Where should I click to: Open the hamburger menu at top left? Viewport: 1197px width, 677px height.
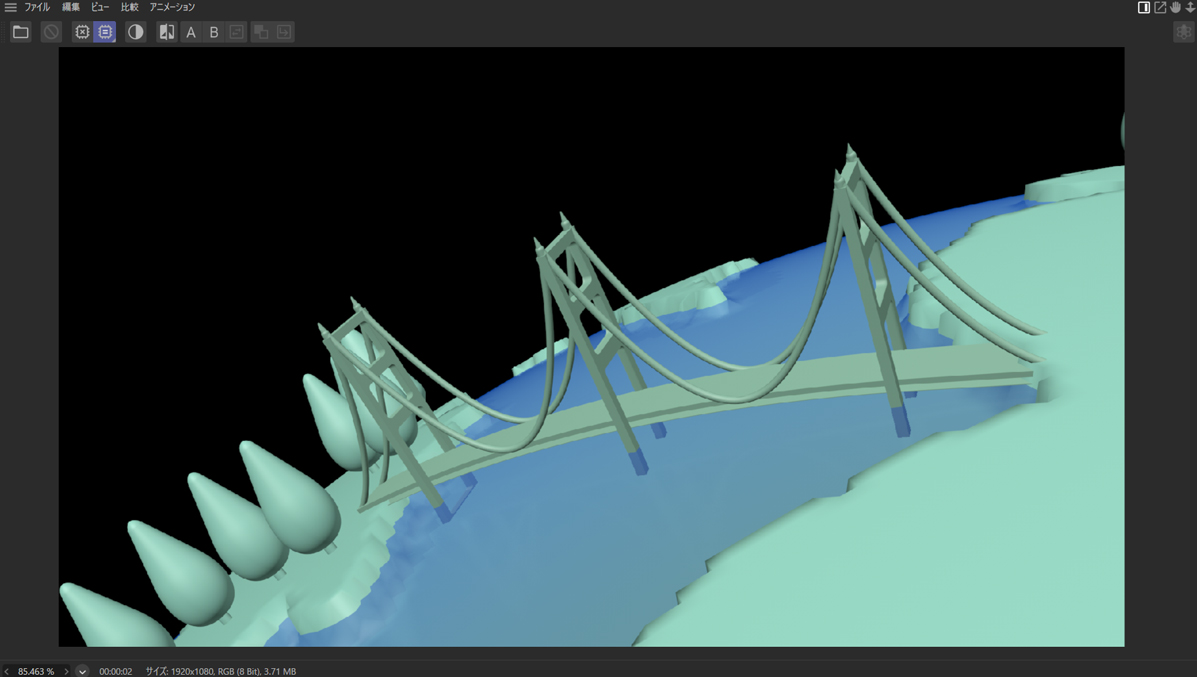[x=10, y=7]
